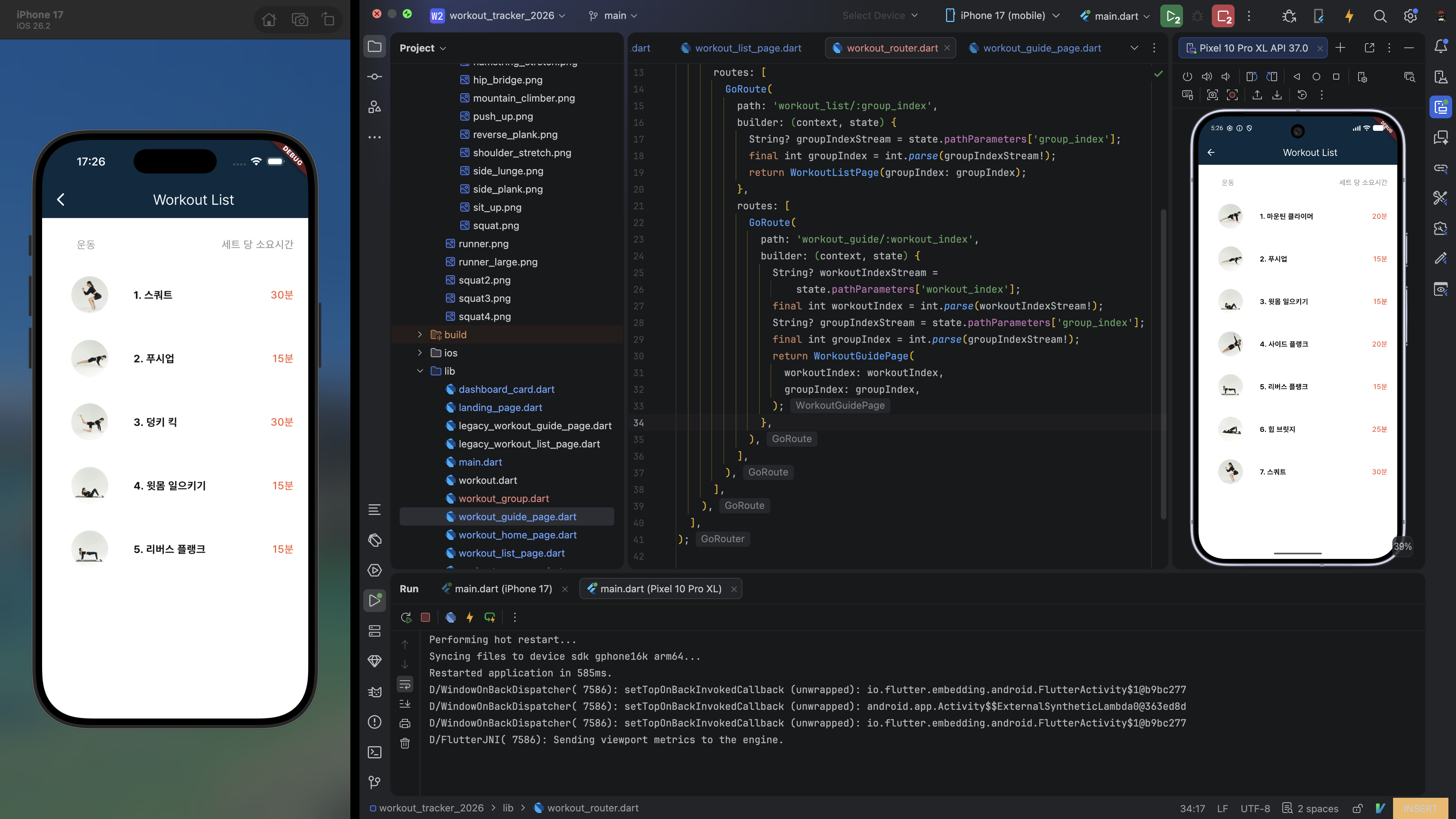
Task: Open the Structure tool window icon
Action: (x=374, y=107)
